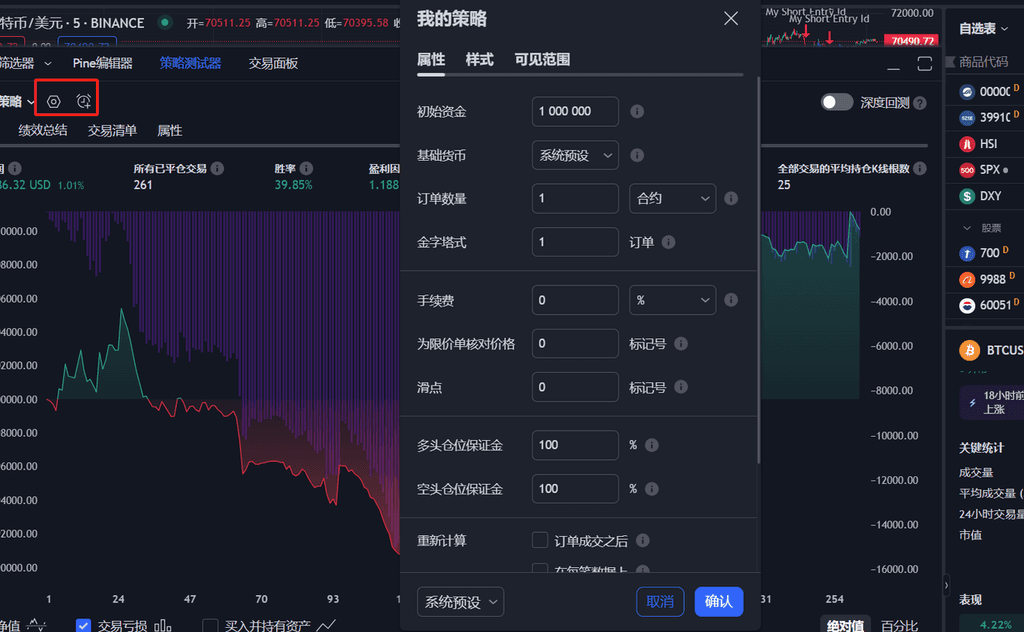
Task: Enable 订单成交之后 checkbox
Action: pyautogui.click(x=540, y=541)
